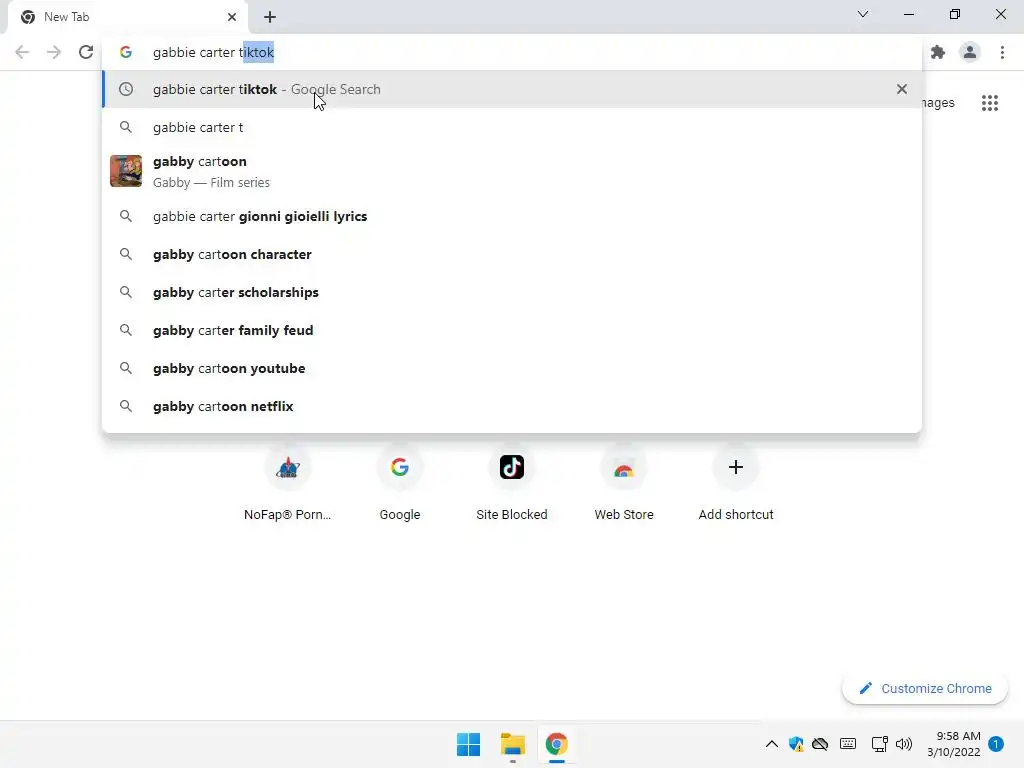Click the Add shortcut plus tile
1024x768 pixels.
pos(736,483)
